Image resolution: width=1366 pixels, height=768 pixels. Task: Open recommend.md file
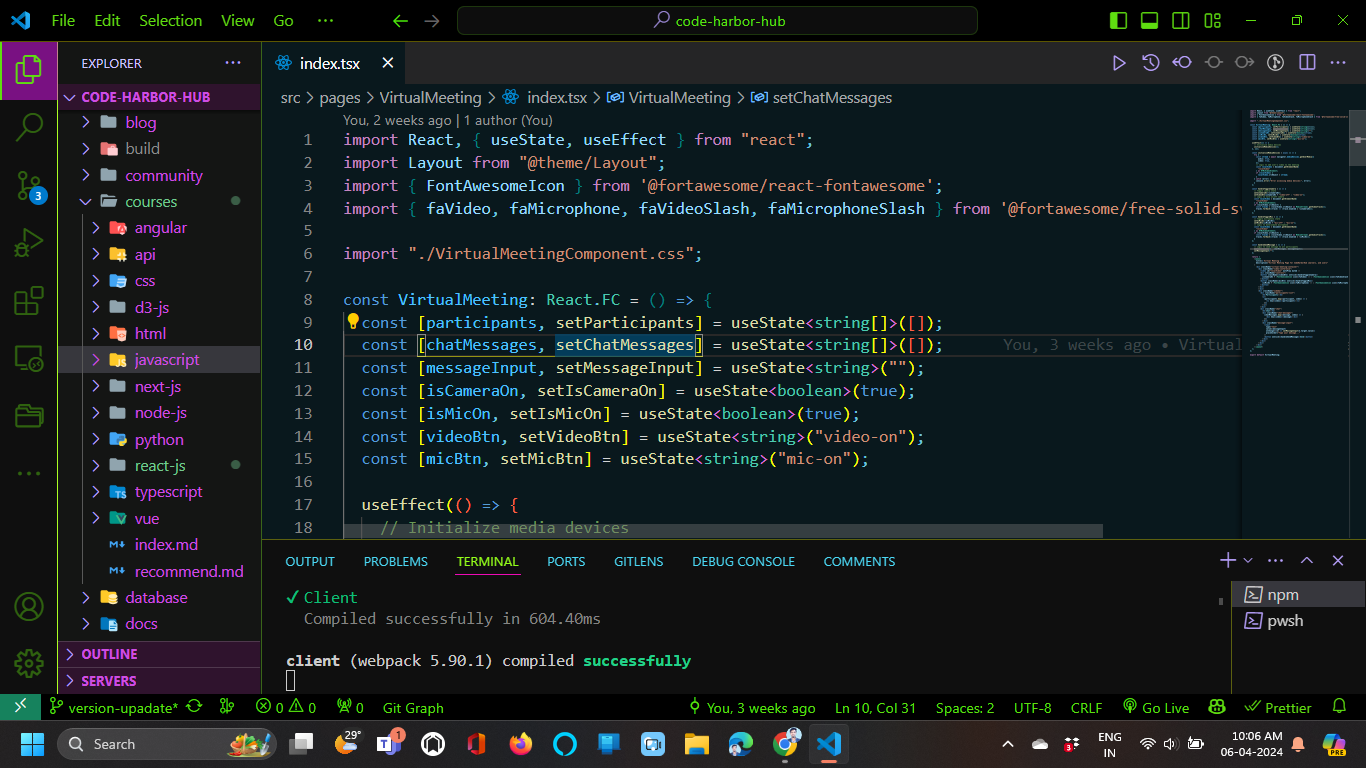pyautogui.click(x=189, y=571)
